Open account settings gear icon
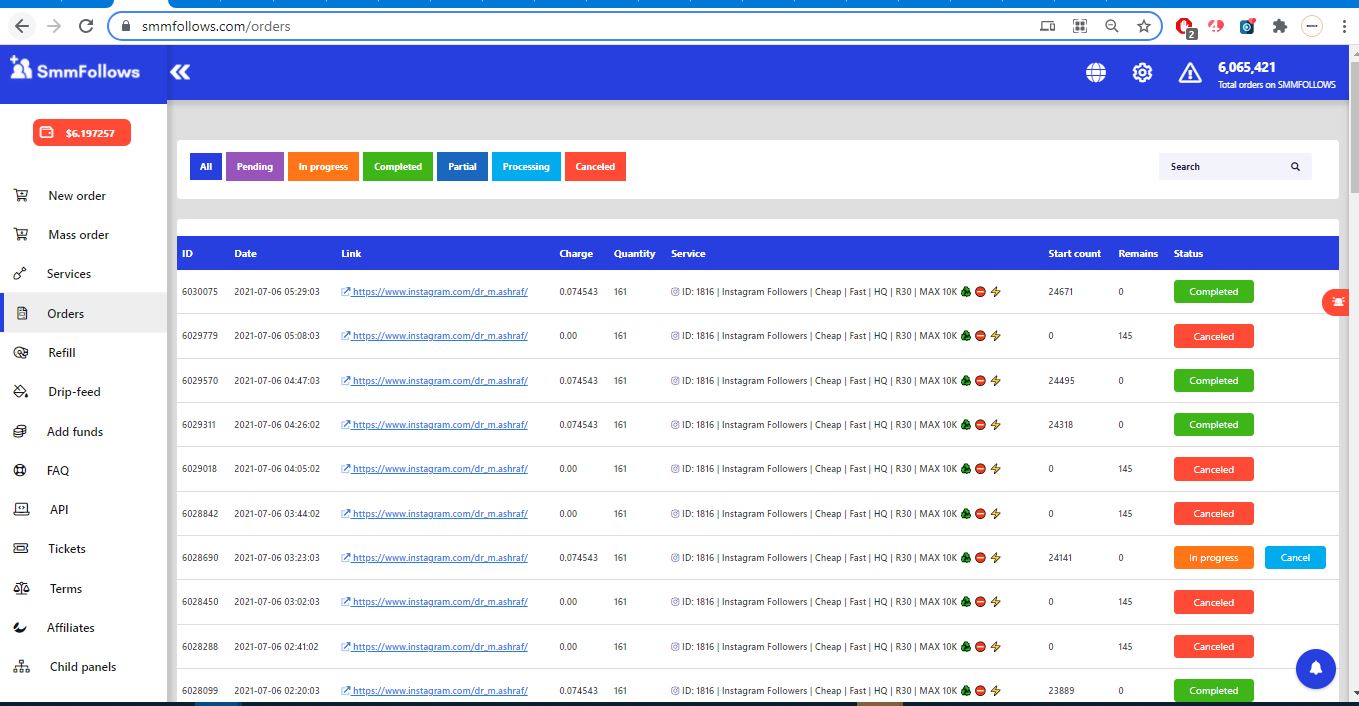 1142,72
